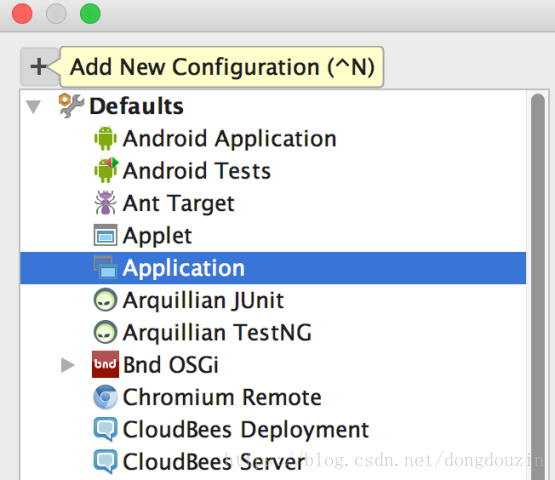The image size is (555, 480).
Task: Click the red close window button
Action: pos(22,14)
